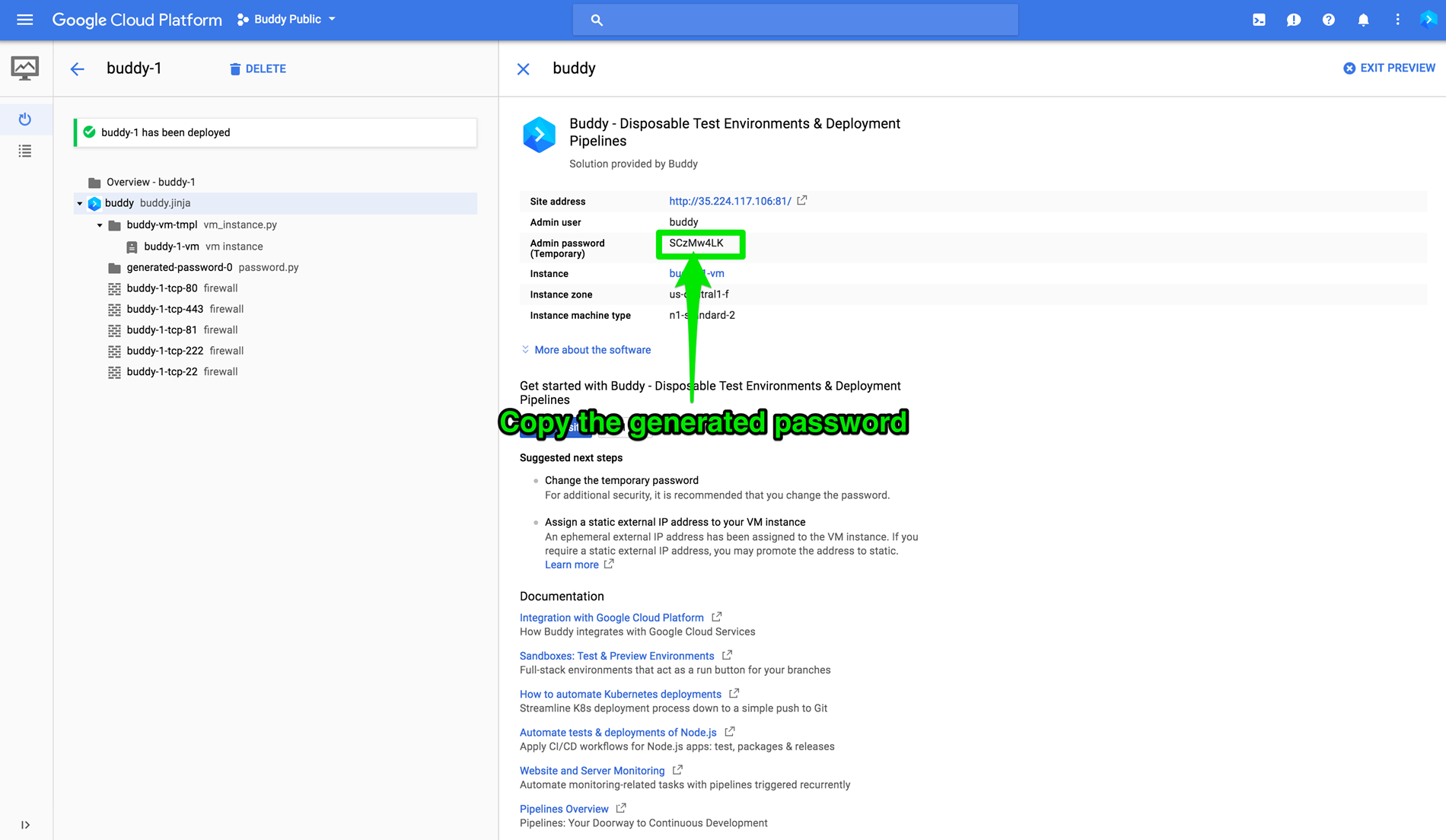
Task: Click Admin user value buddy
Action: pos(683,222)
